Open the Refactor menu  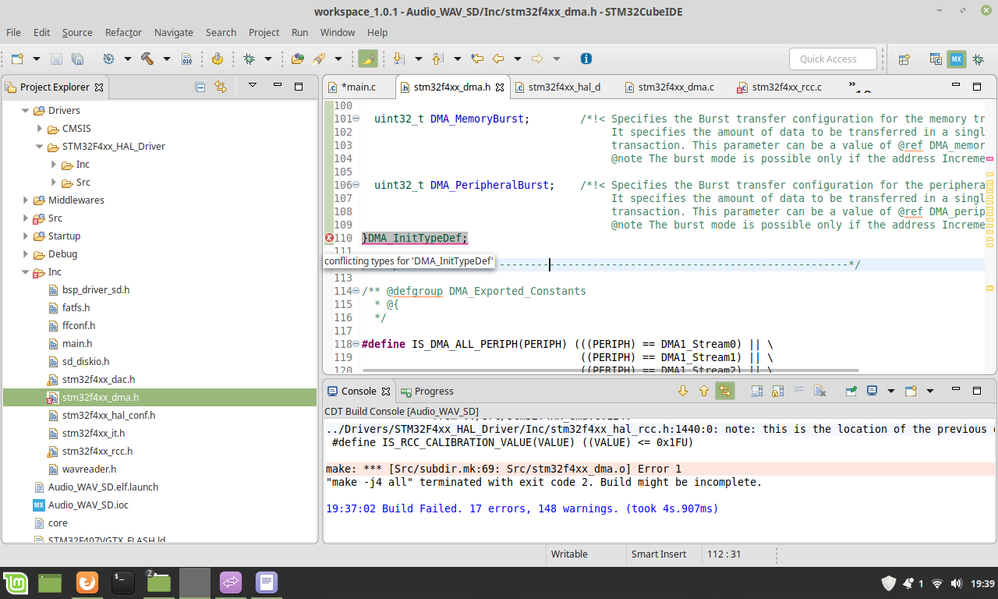[123, 32]
